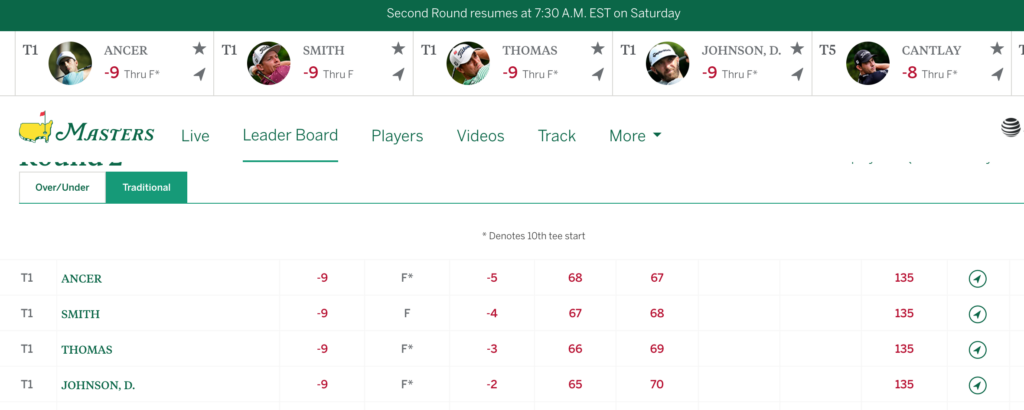1024x410 pixels.
Task: Open the Track navigation item
Action: 556,136
